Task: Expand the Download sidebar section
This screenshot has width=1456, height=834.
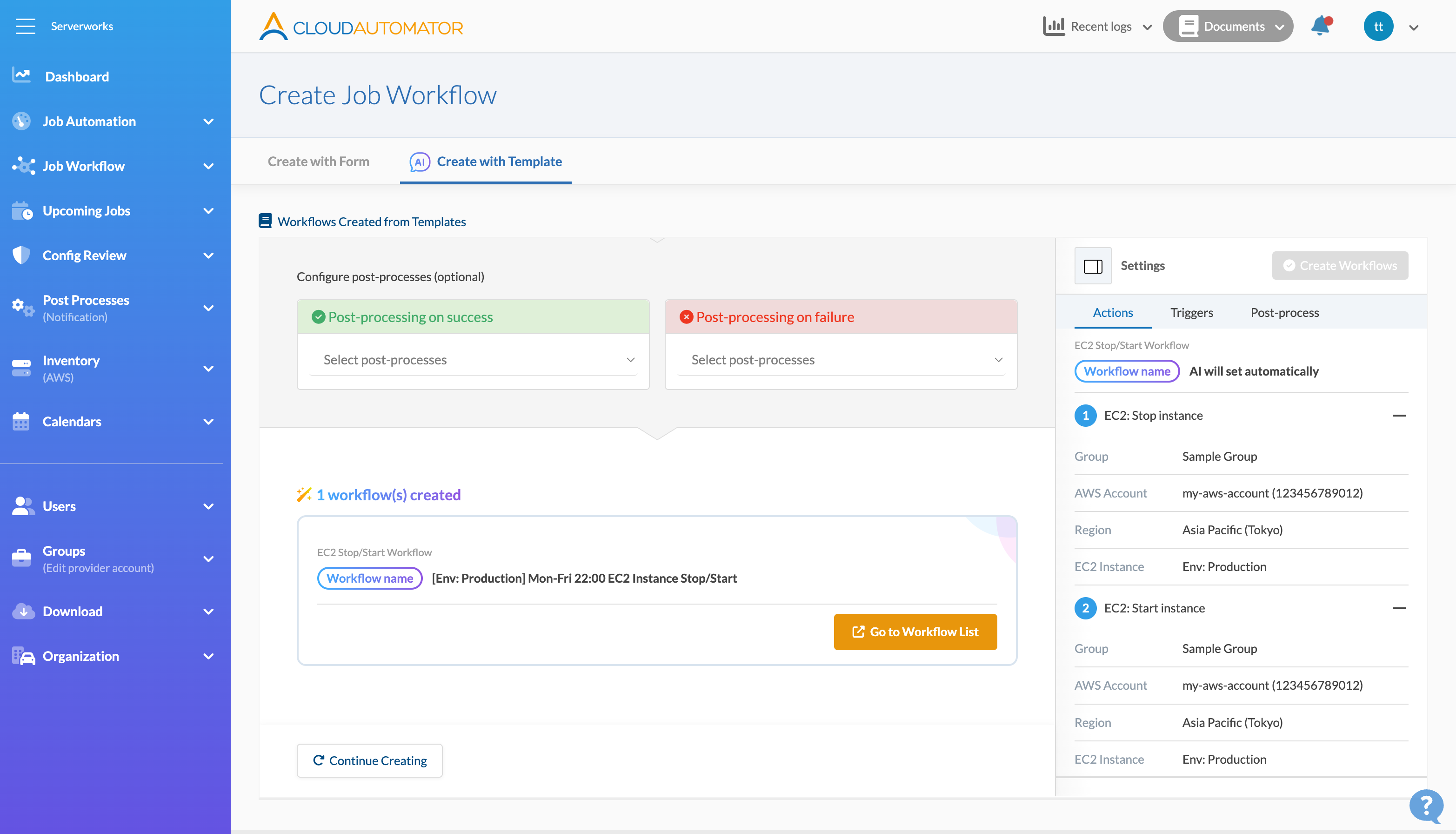Action: [x=208, y=612]
